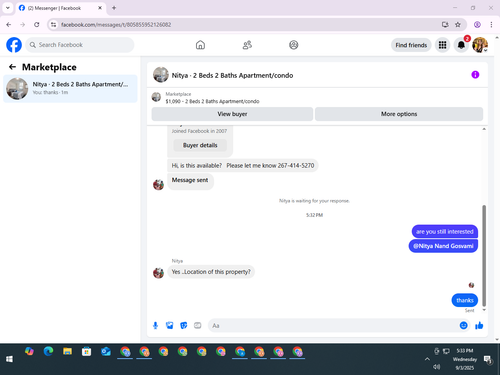Open the Groups icon in top navigation
Viewport: 500px width, 375px height.
tap(294, 45)
